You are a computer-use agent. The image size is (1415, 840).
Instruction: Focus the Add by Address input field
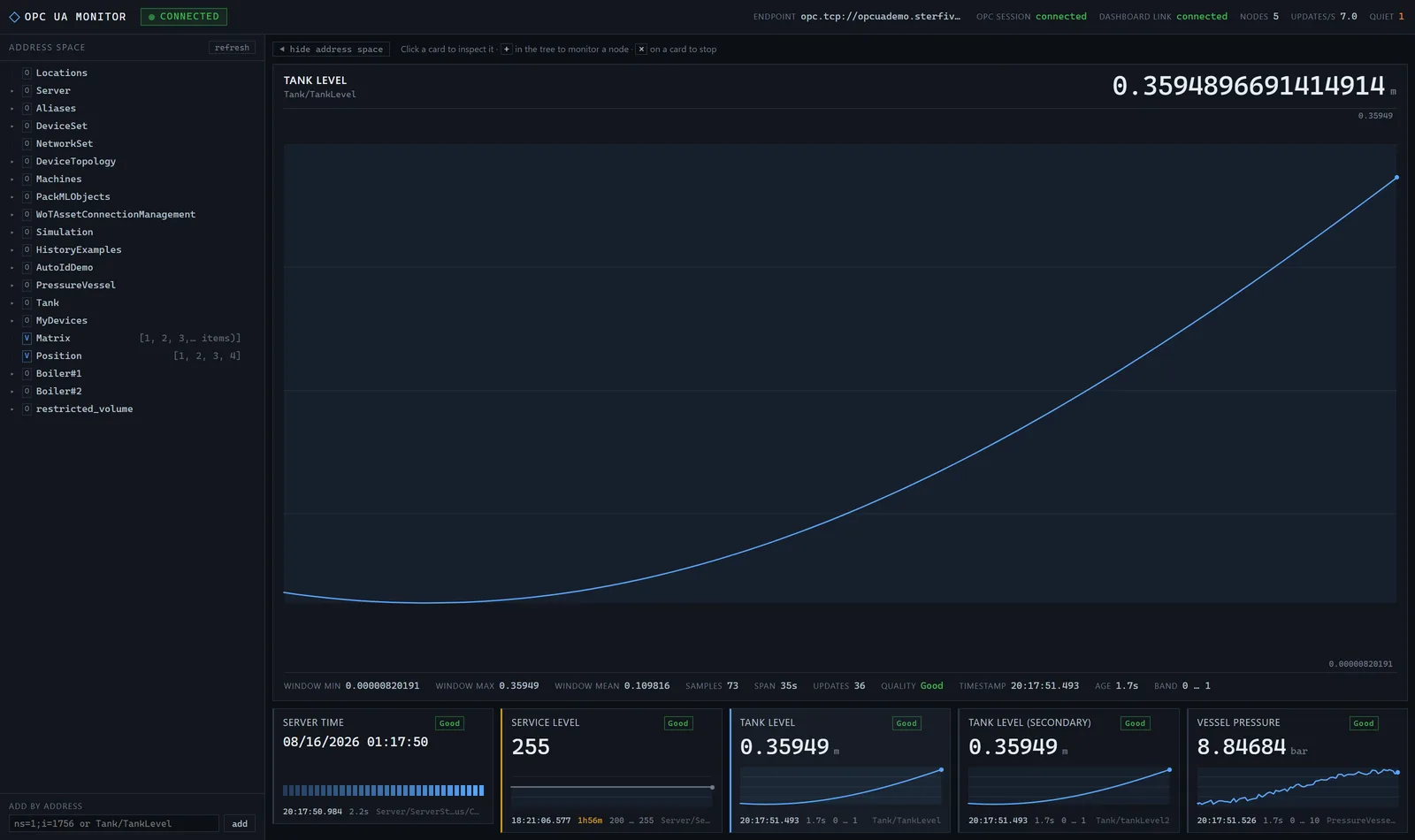[113, 823]
